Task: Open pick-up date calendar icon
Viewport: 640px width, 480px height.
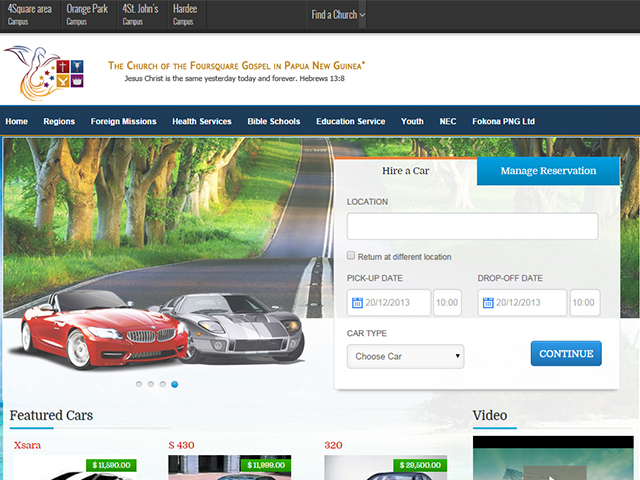Action: click(357, 302)
